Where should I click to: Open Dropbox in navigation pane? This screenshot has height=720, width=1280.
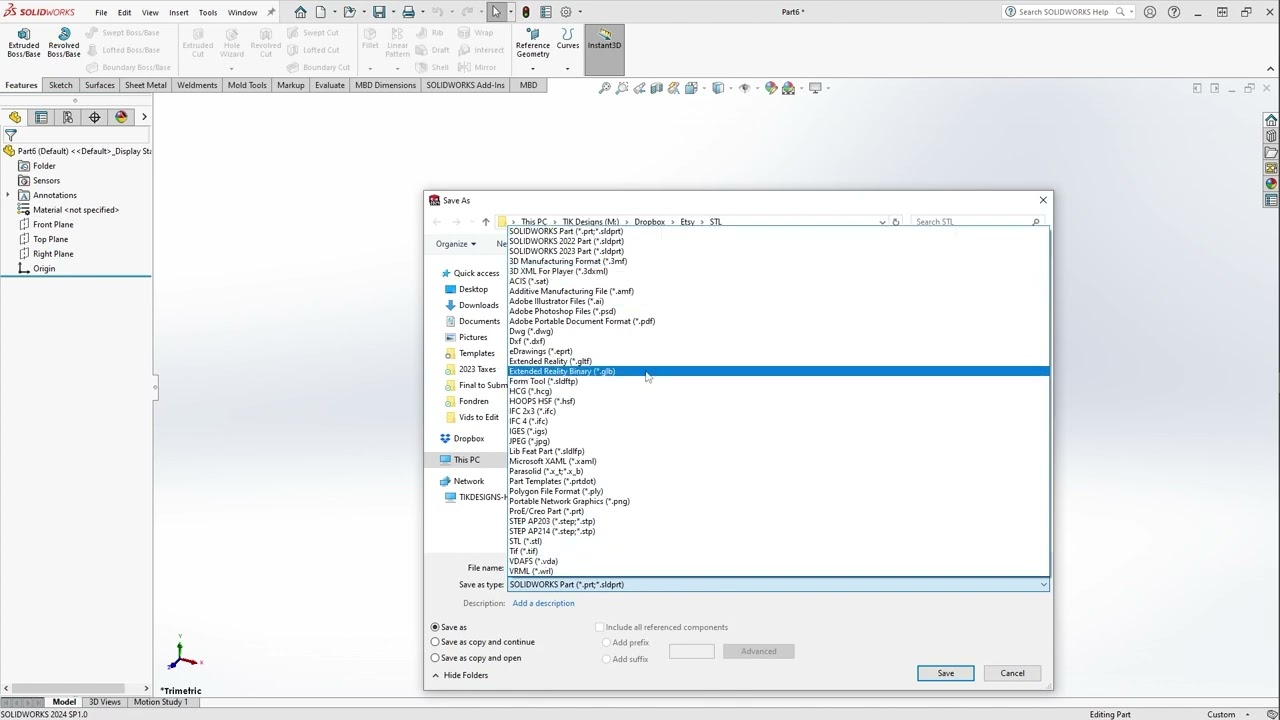tap(469, 438)
